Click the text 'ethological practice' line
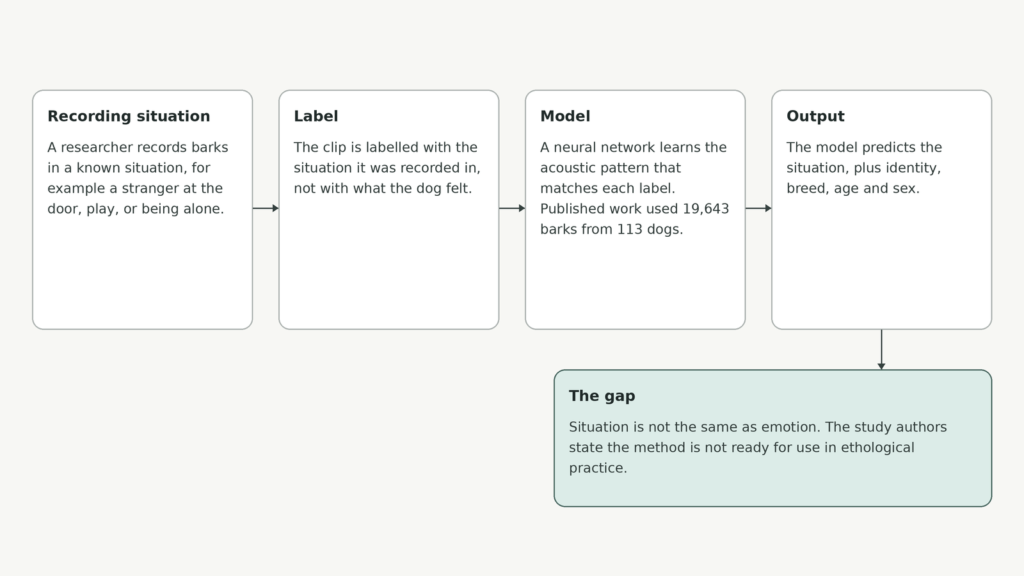 pyautogui.click(x=741, y=458)
